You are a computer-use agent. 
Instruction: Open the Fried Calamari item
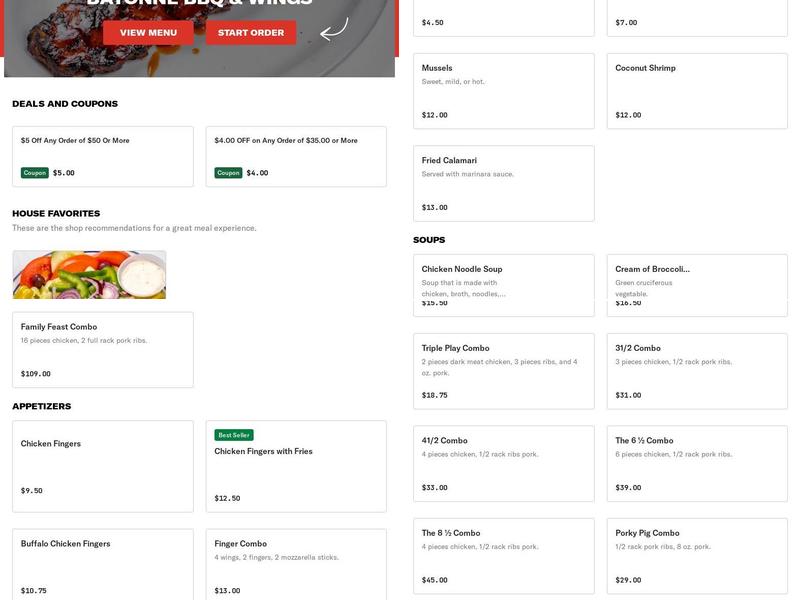503,183
